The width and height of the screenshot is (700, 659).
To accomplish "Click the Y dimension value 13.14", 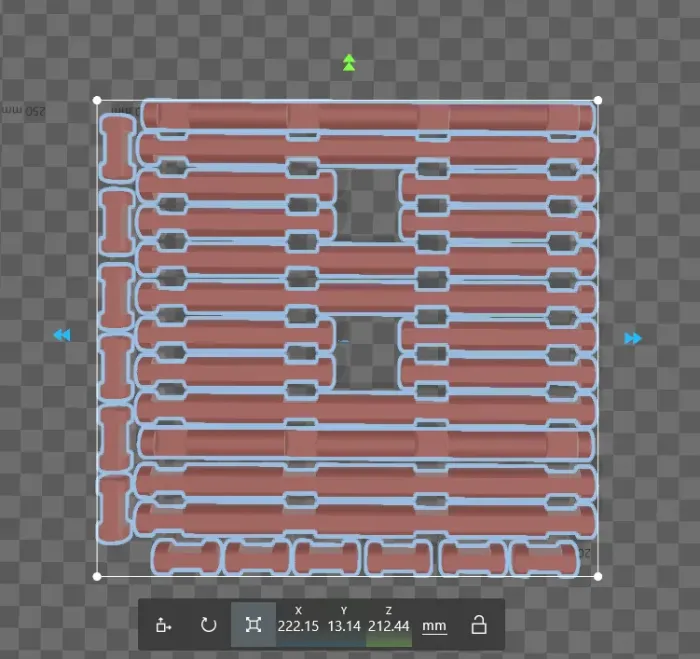I will (x=344, y=626).
